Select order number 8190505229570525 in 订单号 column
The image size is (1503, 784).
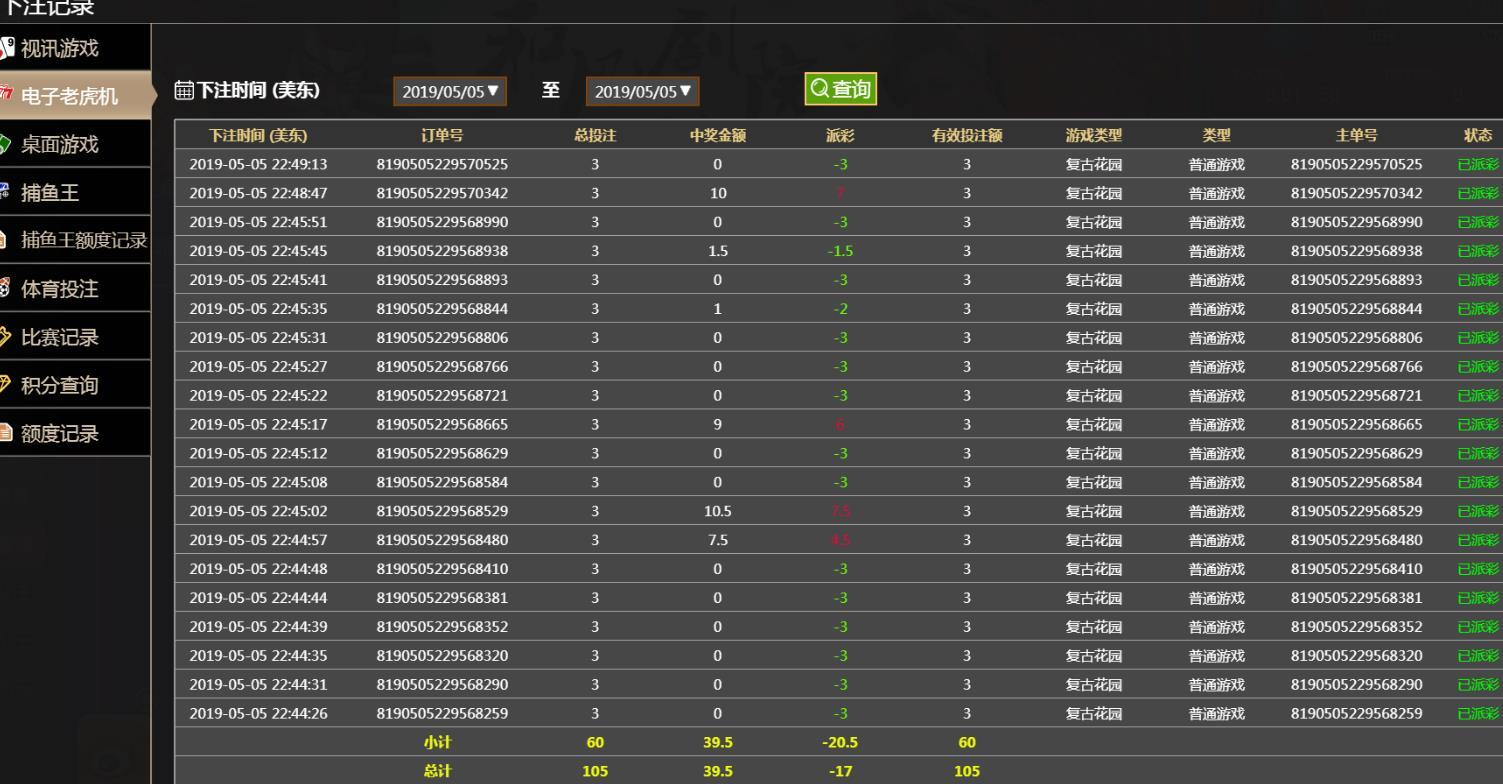coord(442,164)
